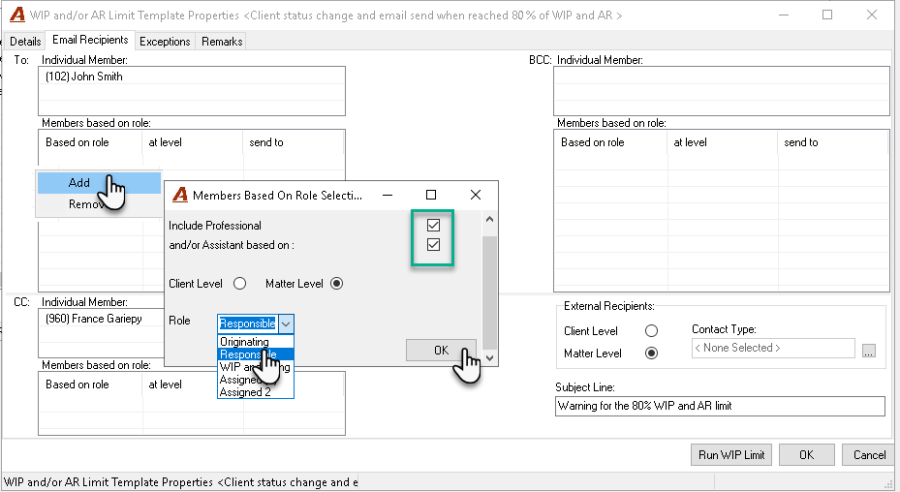Choose Add from the context menu
This screenshot has height=492, width=900.
99,183
